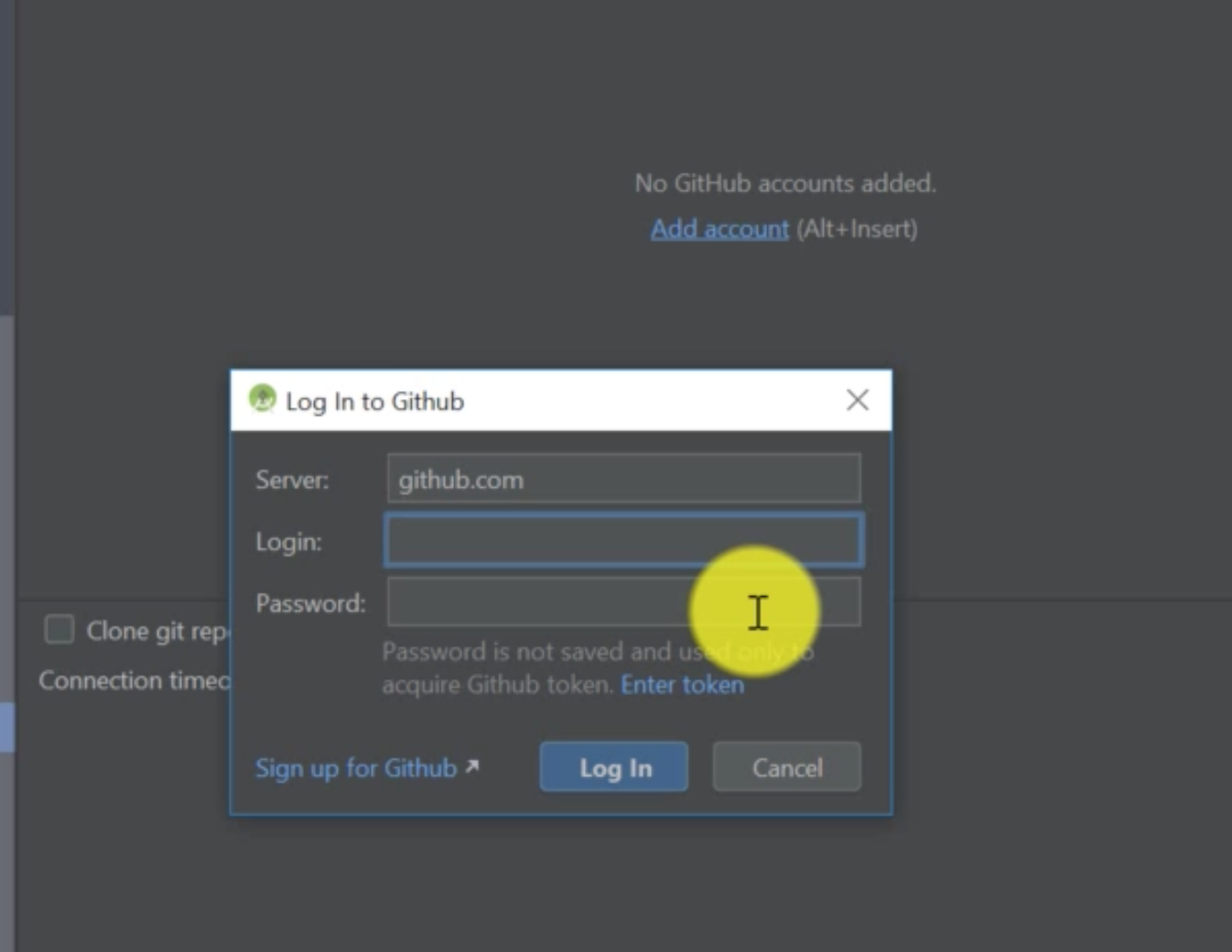
Task: Click the Android Studio icon in dialog title
Action: click(x=263, y=399)
